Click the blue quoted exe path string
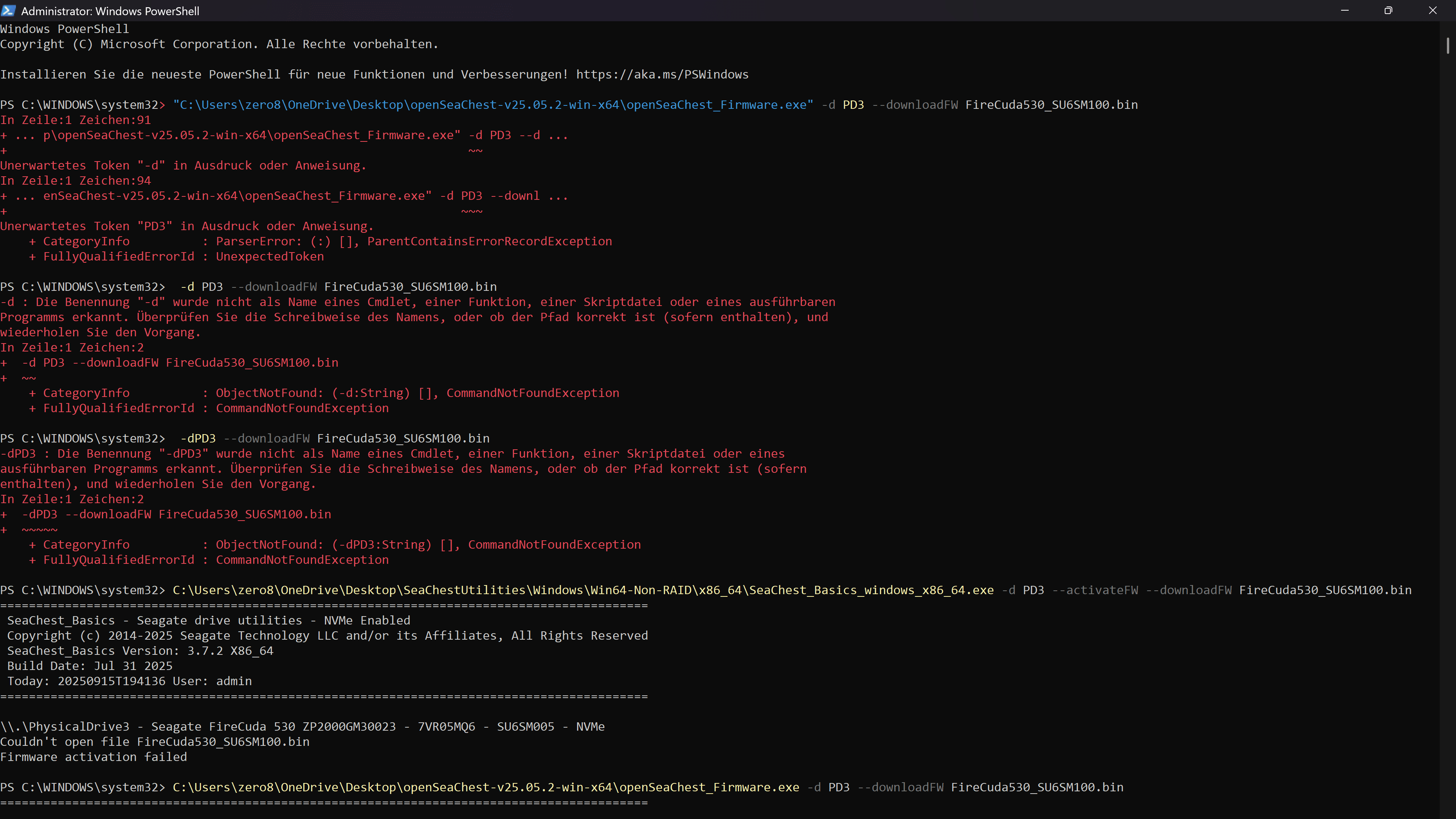 point(493,105)
